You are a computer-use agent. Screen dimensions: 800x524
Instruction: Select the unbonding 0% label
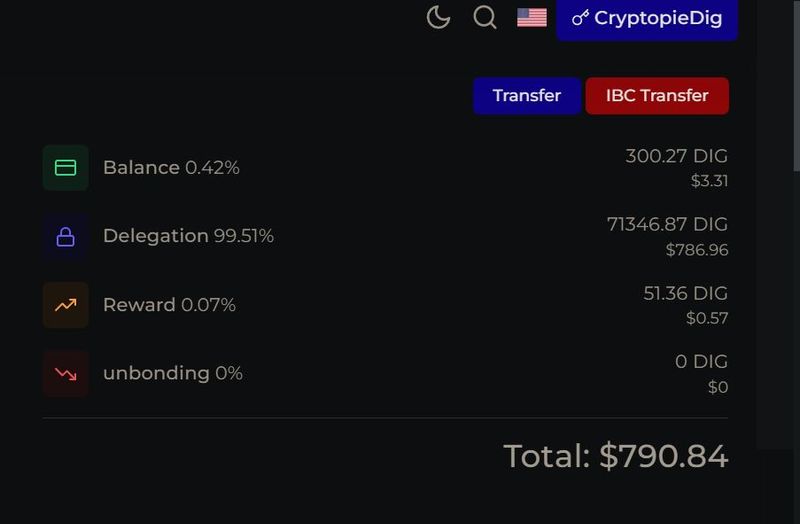point(173,373)
